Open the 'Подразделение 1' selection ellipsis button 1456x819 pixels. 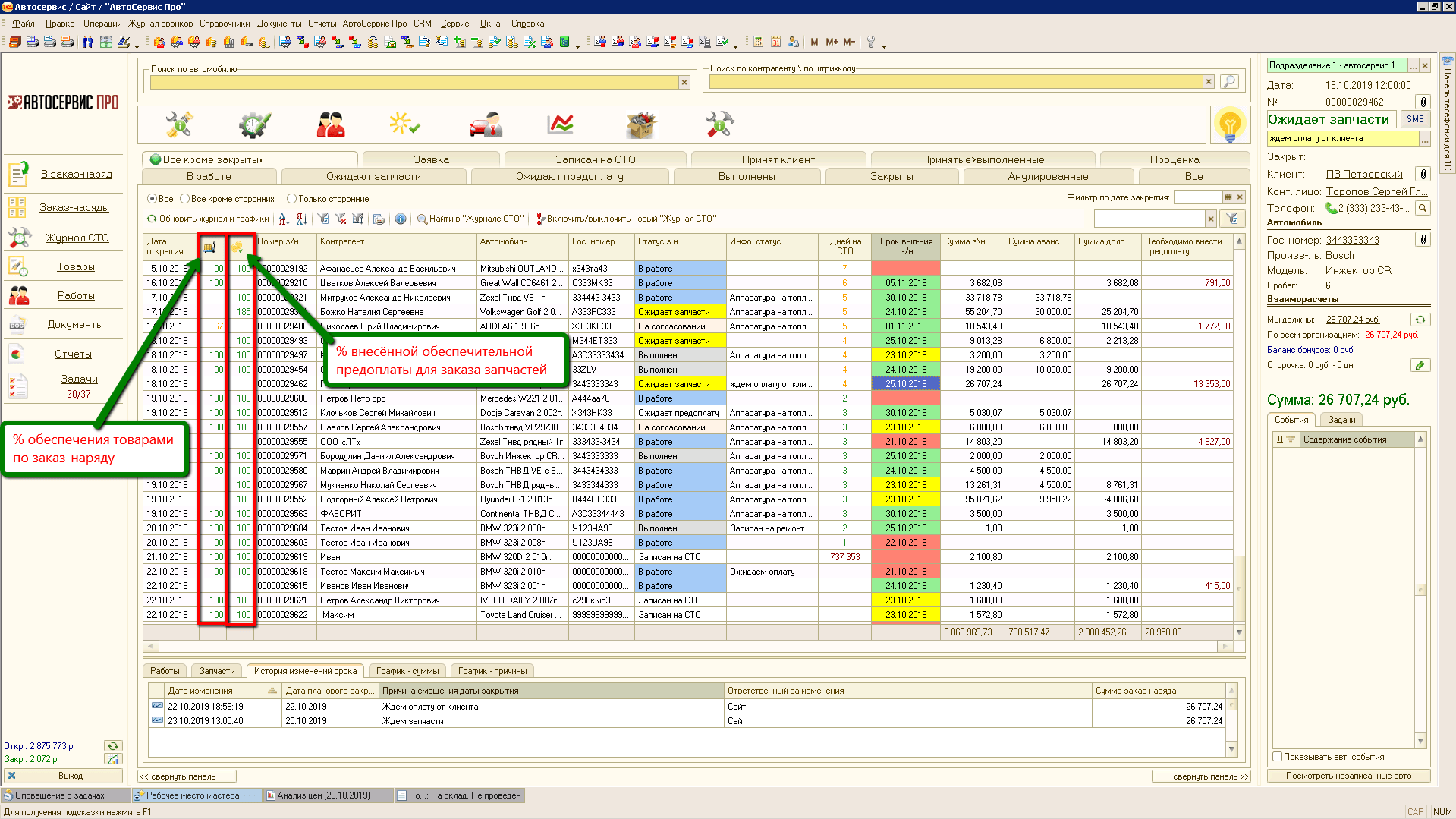pos(1414,66)
